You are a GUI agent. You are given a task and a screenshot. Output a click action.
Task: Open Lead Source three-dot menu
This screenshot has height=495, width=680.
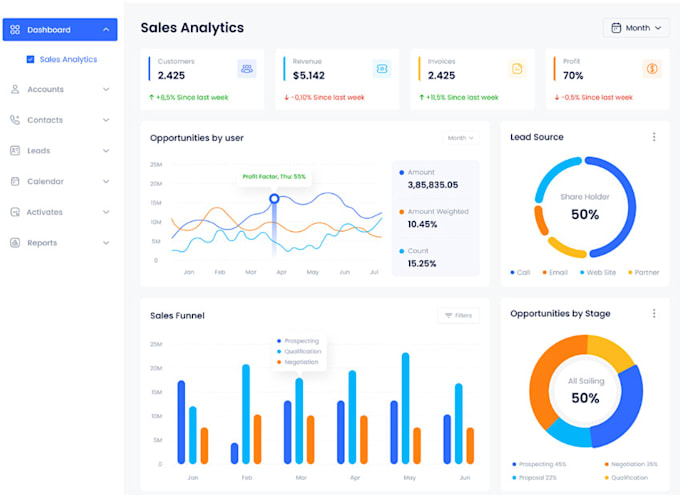click(x=654, y=137)
